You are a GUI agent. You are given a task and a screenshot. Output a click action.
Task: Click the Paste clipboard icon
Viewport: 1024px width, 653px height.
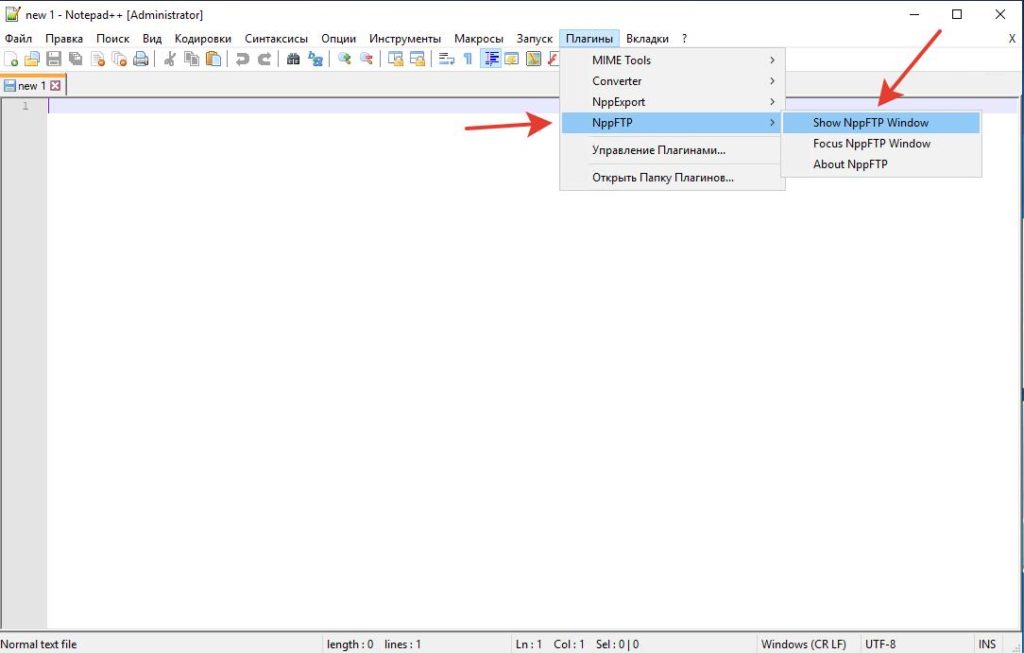[214, 59]
